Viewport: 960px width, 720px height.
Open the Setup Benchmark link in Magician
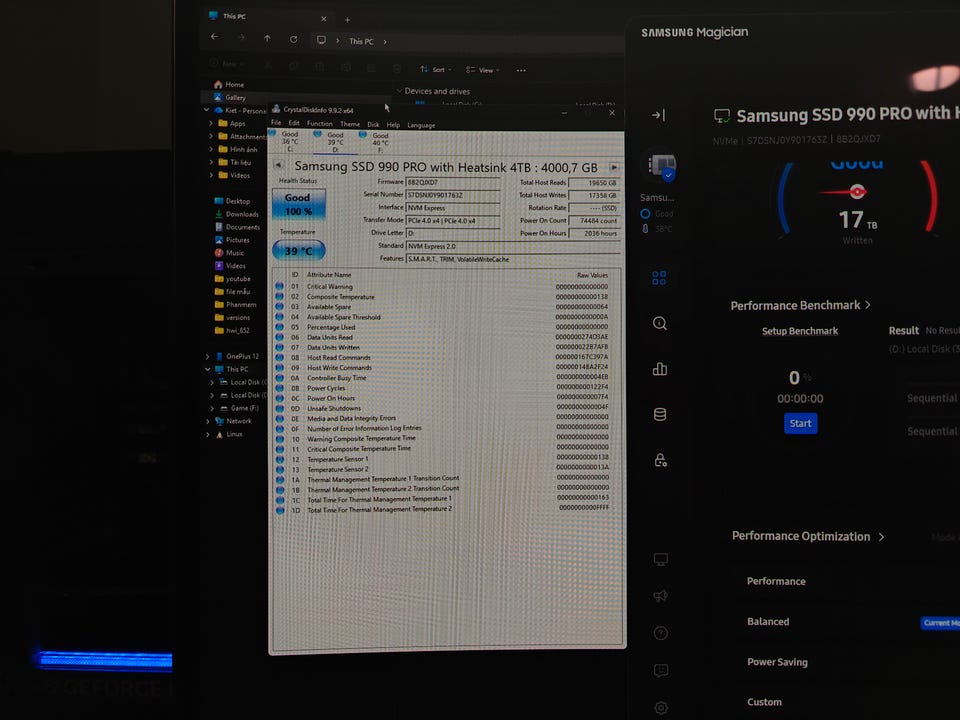(800, 331)
